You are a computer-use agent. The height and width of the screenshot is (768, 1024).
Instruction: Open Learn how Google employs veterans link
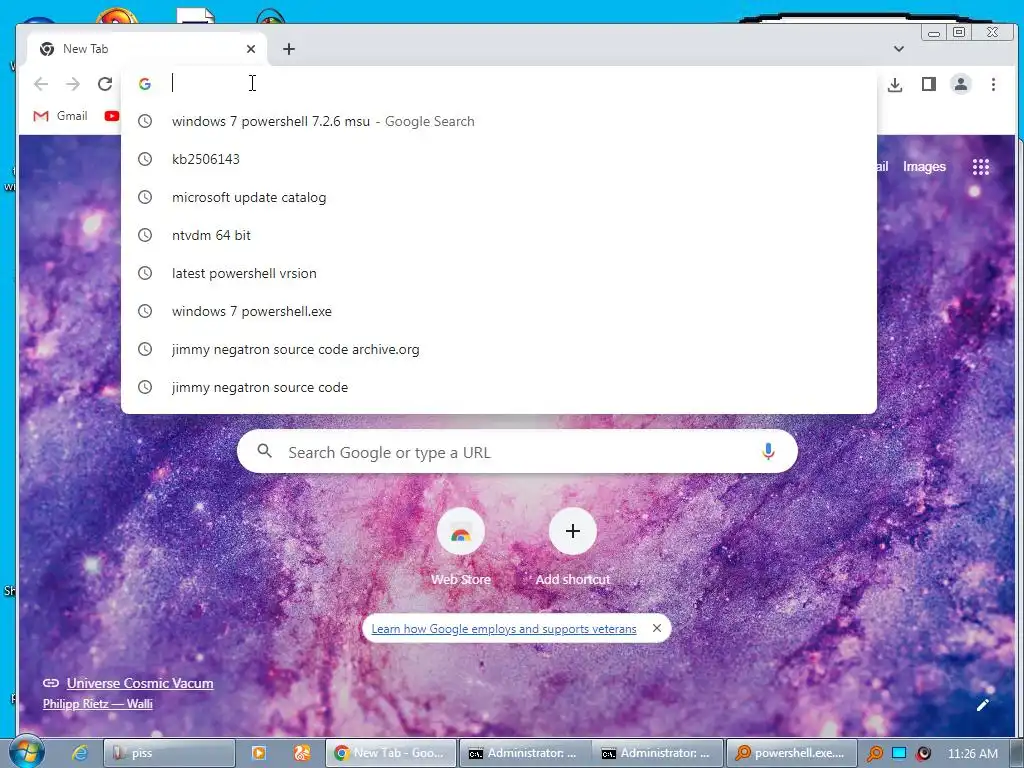coord(504,628)
